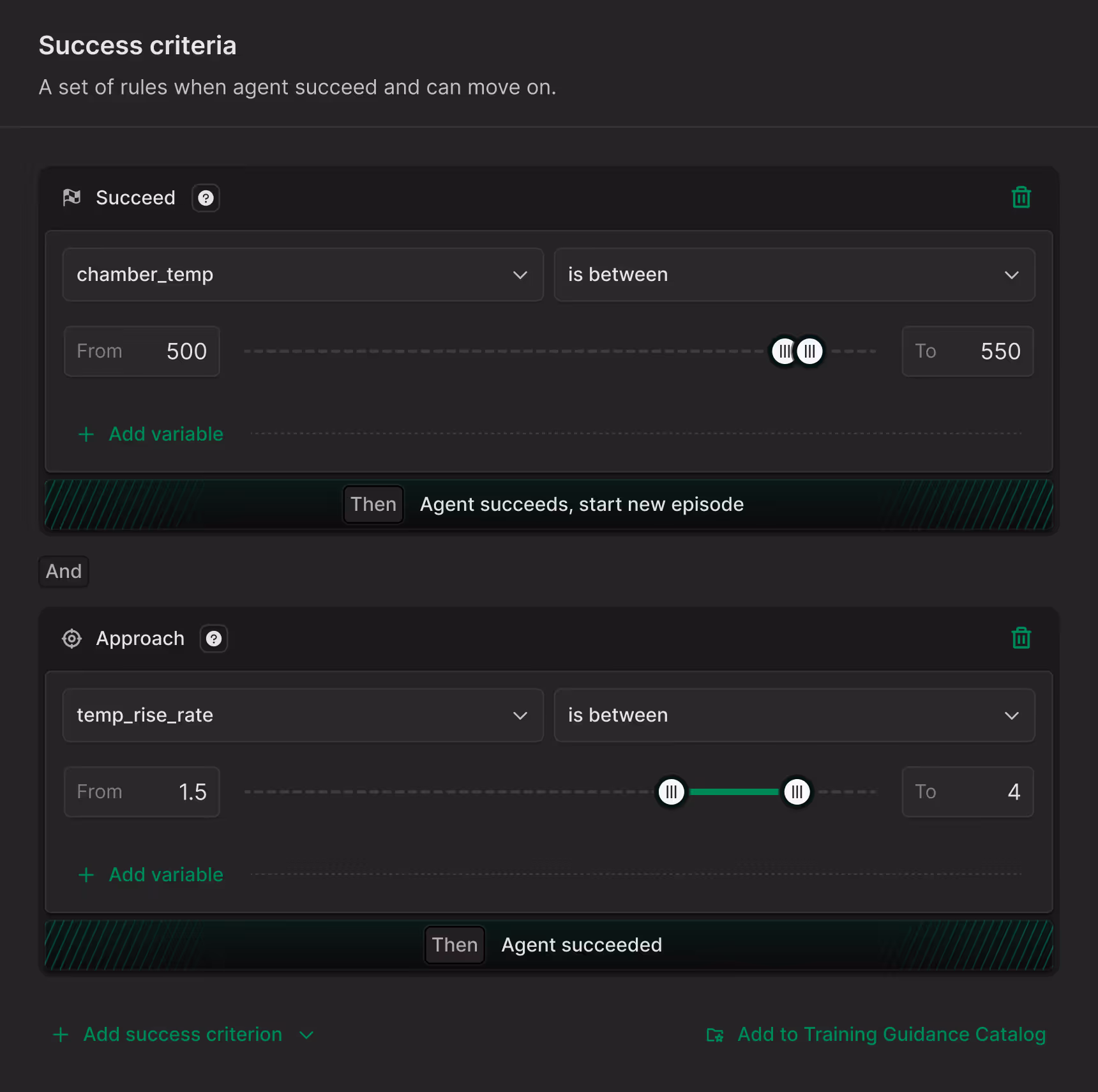Click the Succeed flag icon
Image resolution: width=1098 pixels, height=1092 pixels.
(x=71, y=197)
